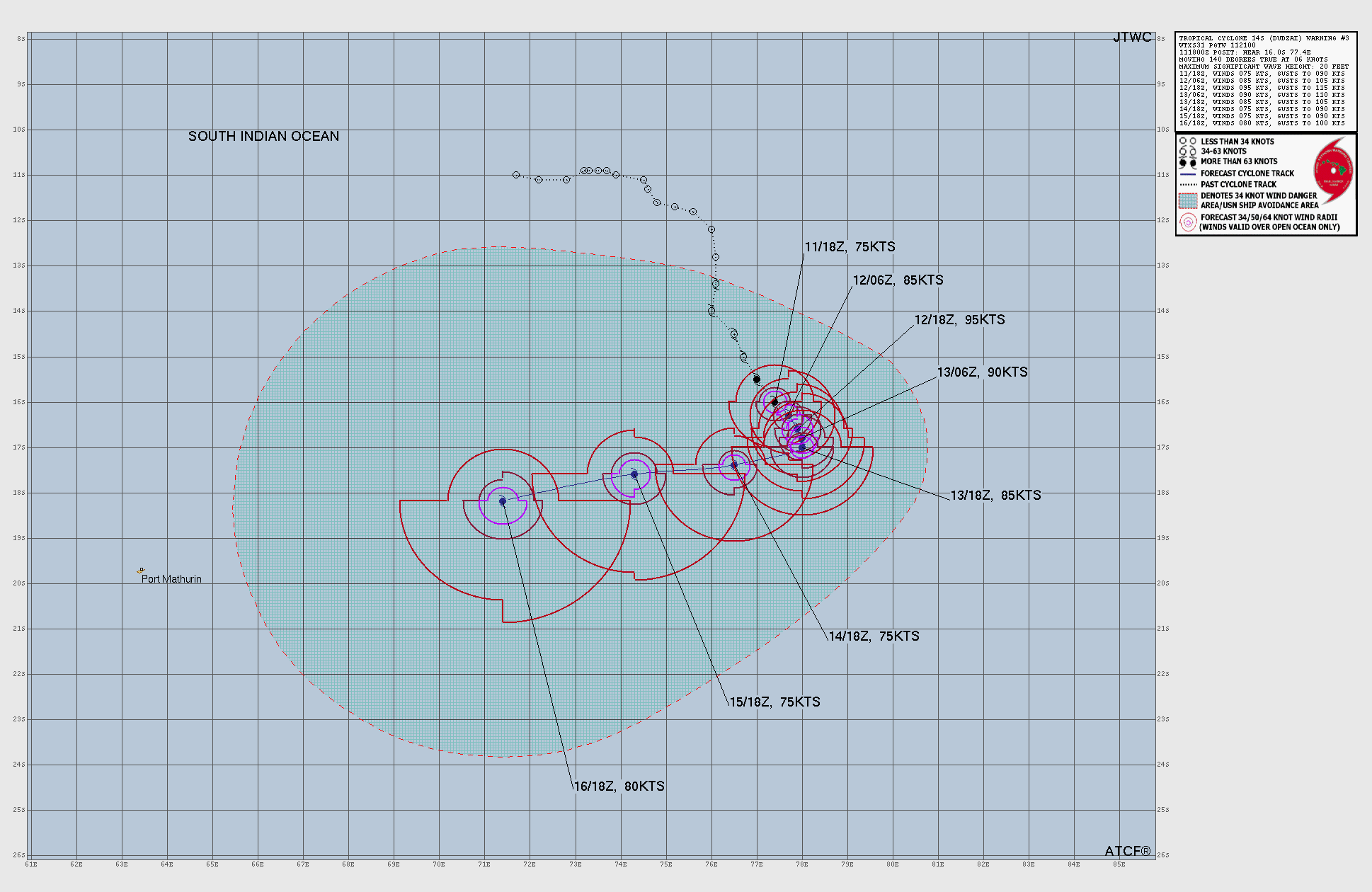
Task: Click the forecast 34/50/64 knot wind radii legend icon
Action: click(x=1189, y=220)
